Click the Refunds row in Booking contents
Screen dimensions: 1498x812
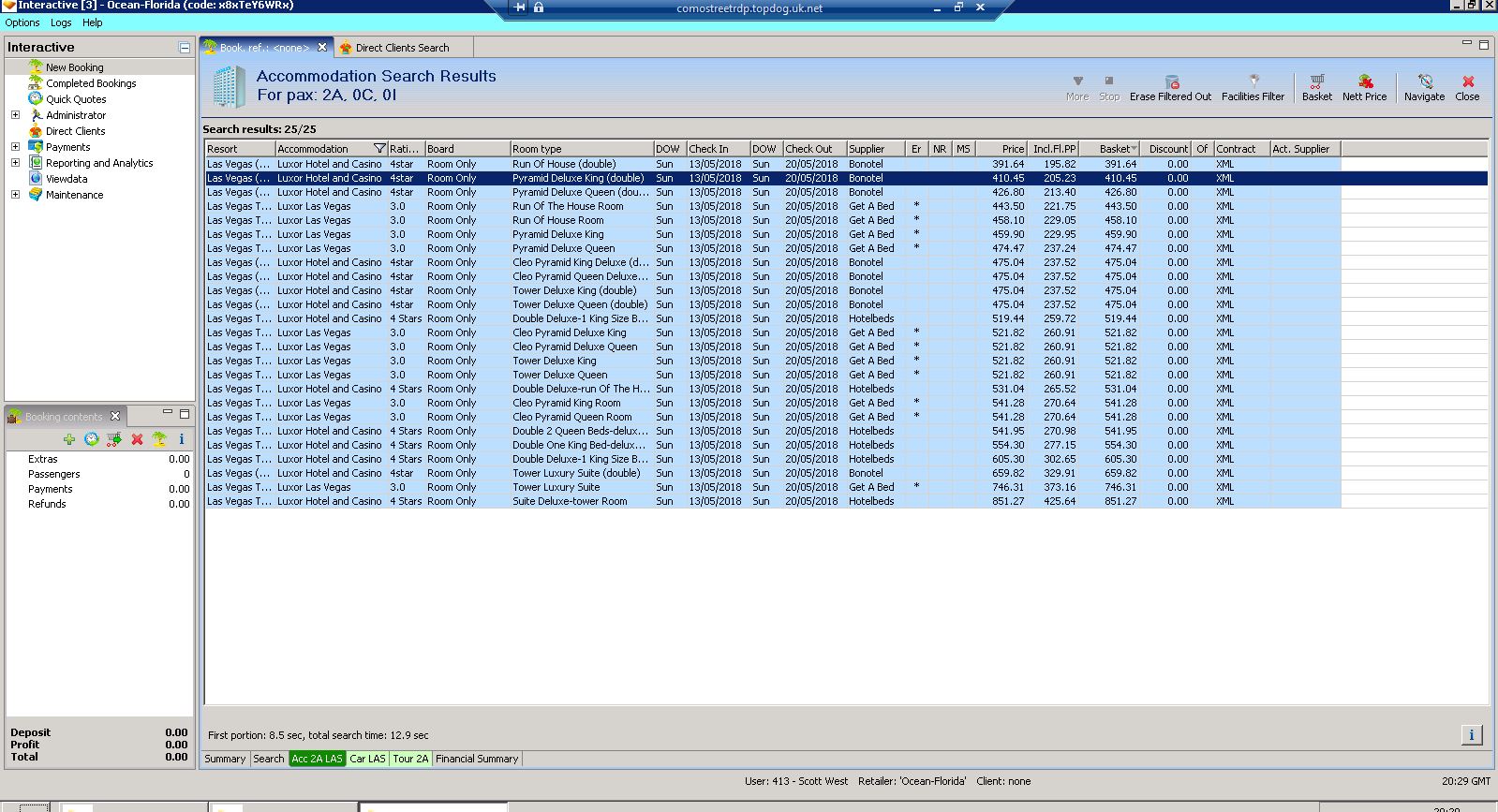click(x=99, y=504)
